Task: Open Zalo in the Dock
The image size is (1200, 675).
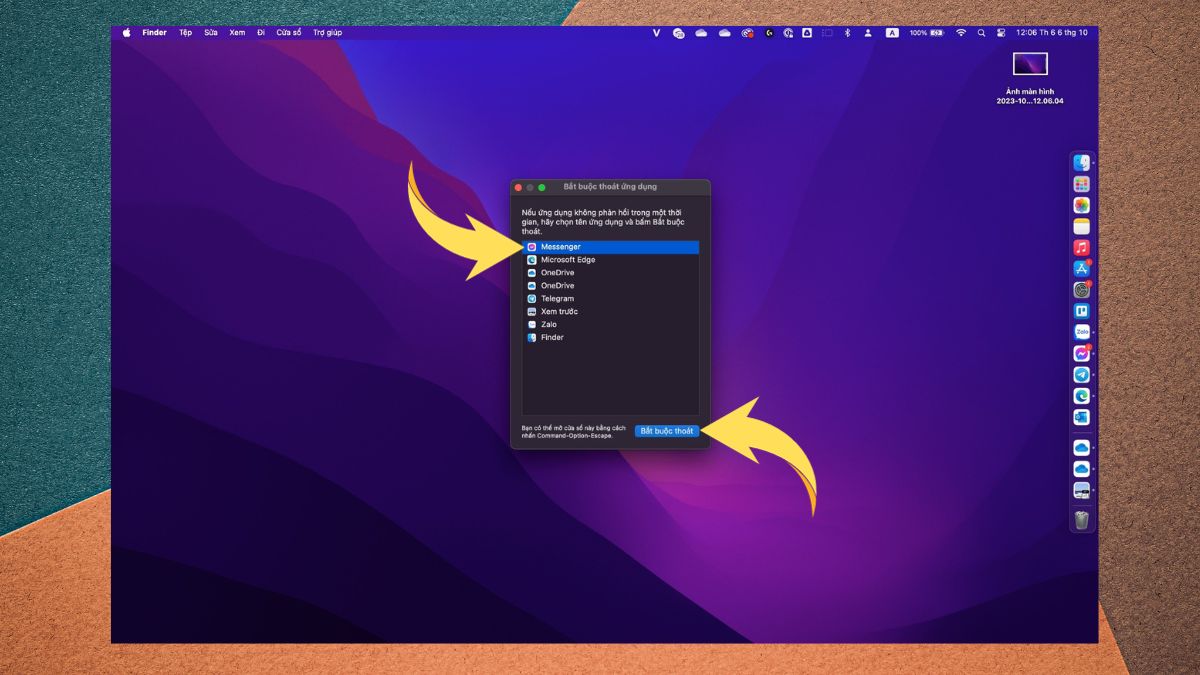Action: [1081, 332]
